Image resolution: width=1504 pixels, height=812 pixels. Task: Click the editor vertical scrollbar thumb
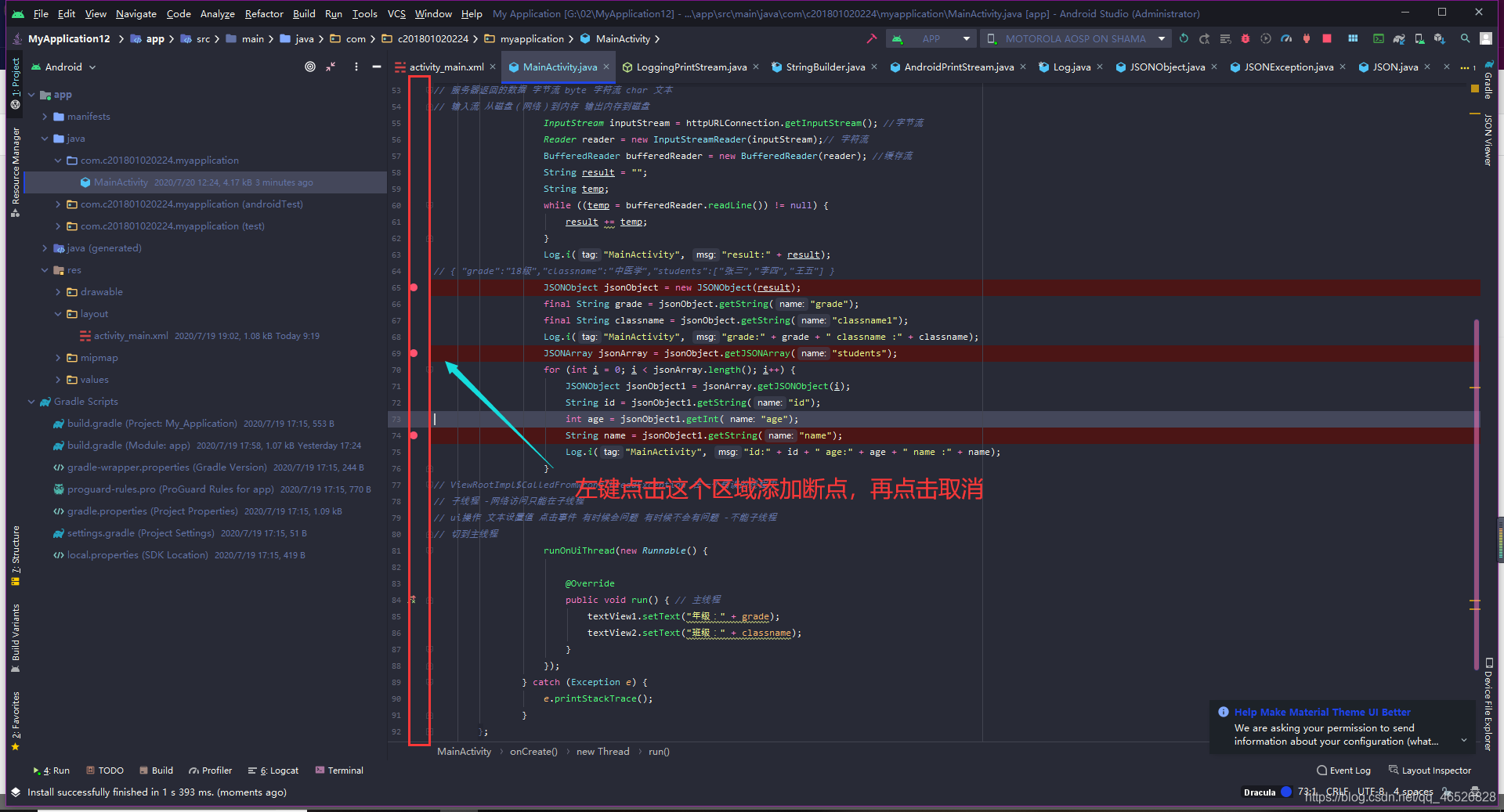tap(1477, 493)
